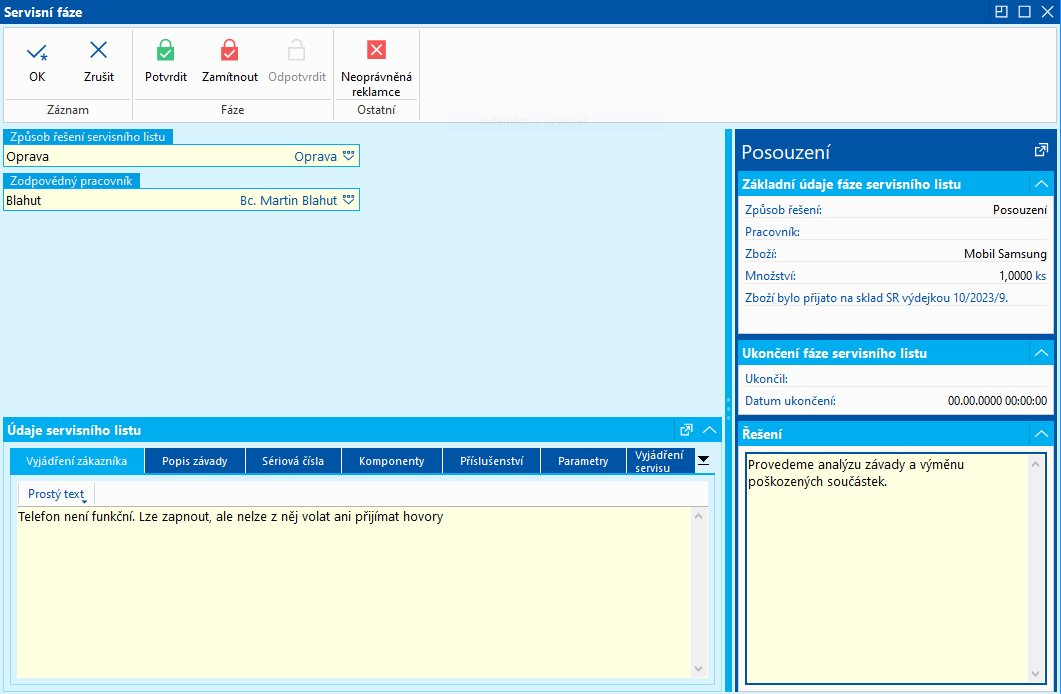Click the window restore-layout icon in title bar
1061x694 pixels.
1001,11
